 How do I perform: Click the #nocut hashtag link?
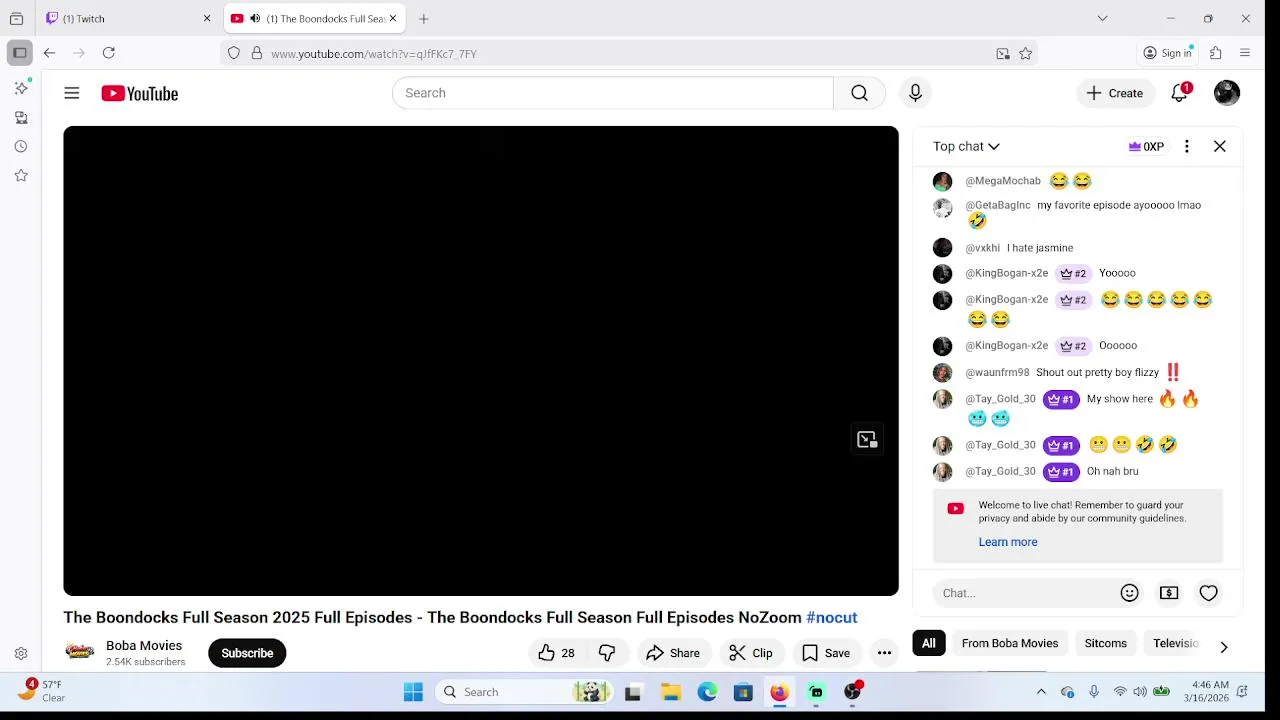[832, 617]
